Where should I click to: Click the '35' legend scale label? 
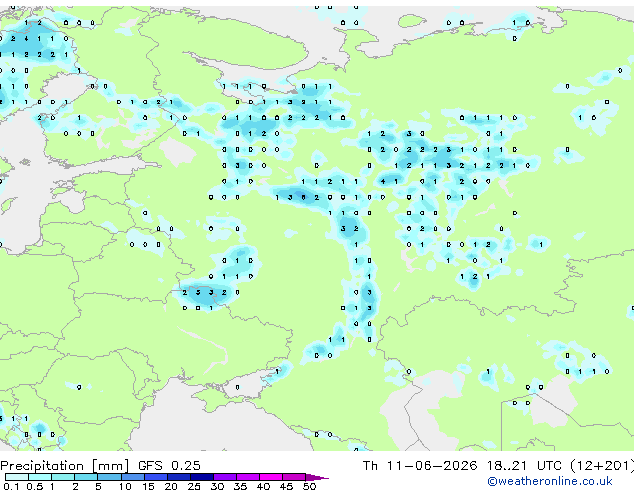coord(240,486)
